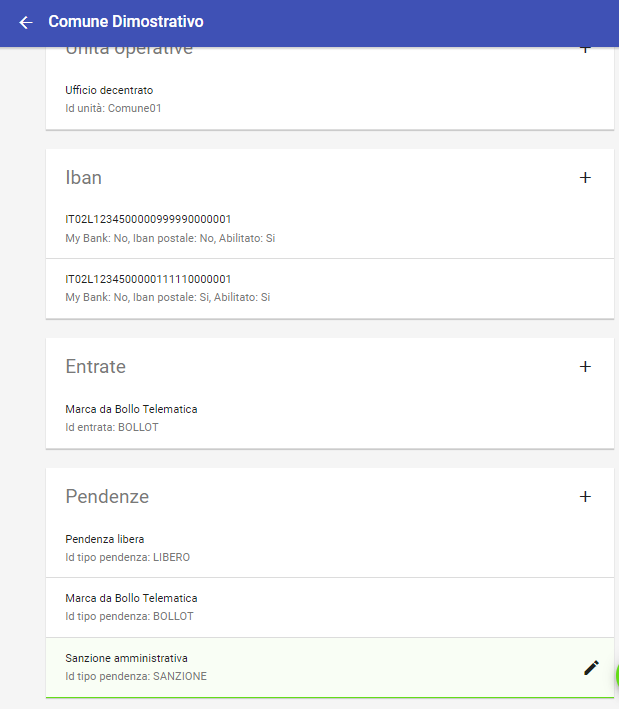The image size is (619, 709).
Task: Click the Iban section heading
Action: [84, 178]
